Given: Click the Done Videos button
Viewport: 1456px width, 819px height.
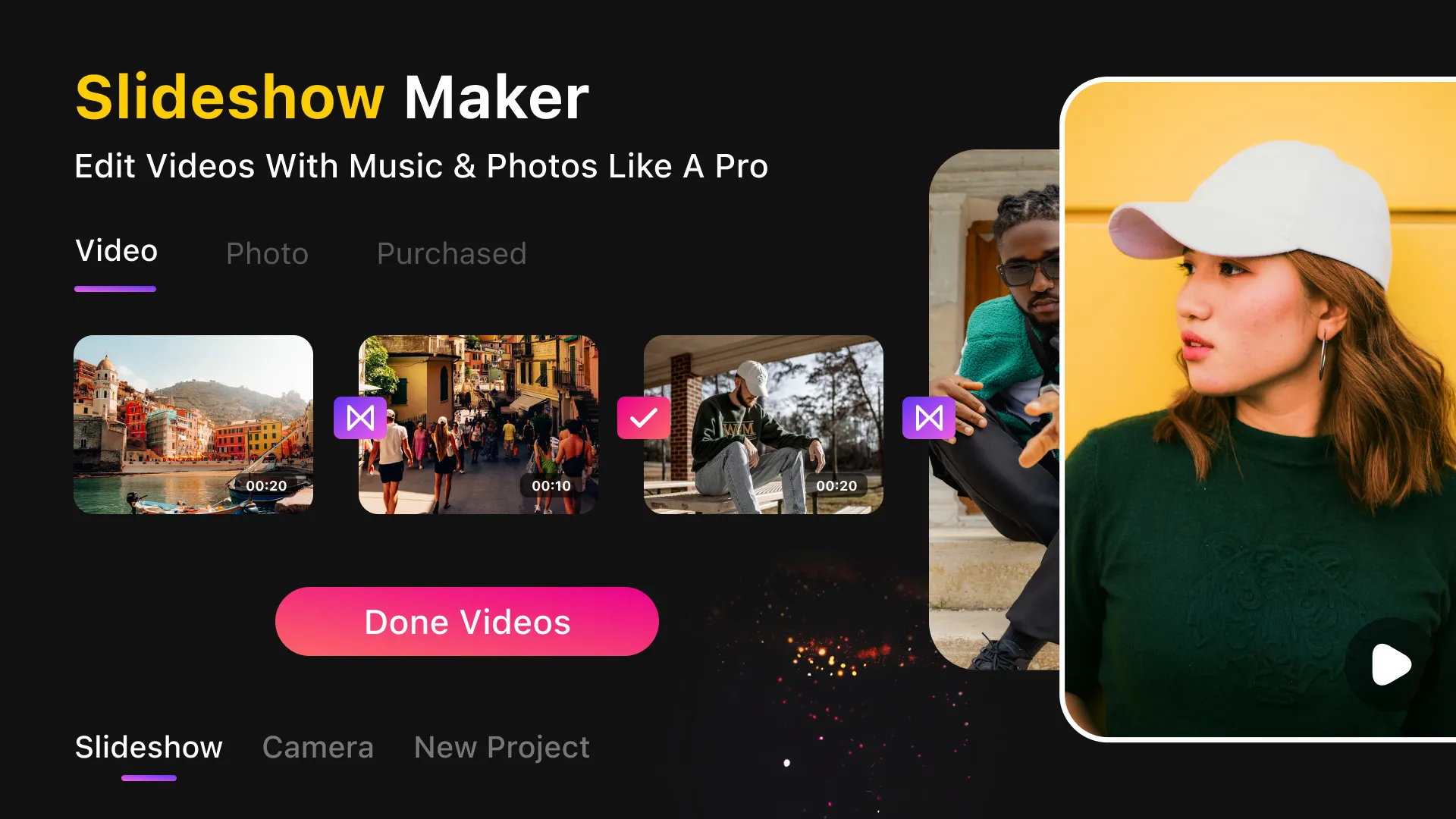Looking at the screenshot, I should (x=468, y=622).
